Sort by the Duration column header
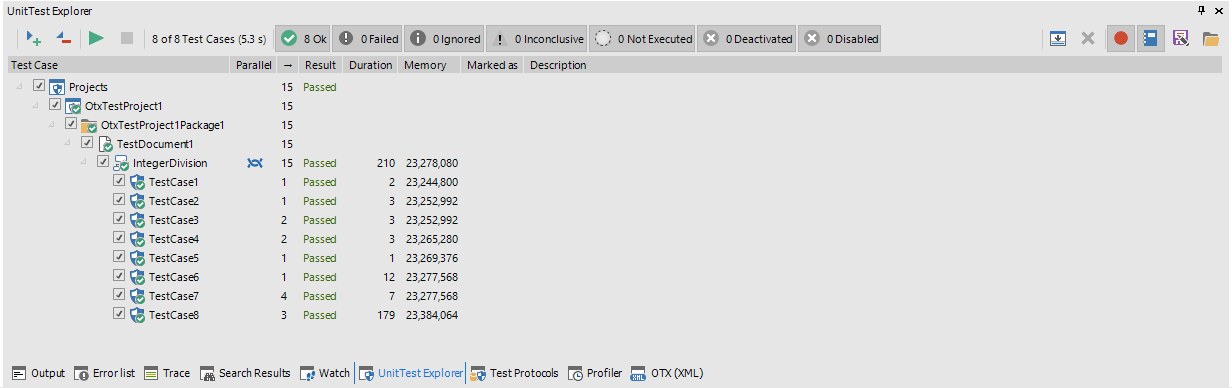The height and width of the screenshot is (388, 1232). tap(370, 65)
